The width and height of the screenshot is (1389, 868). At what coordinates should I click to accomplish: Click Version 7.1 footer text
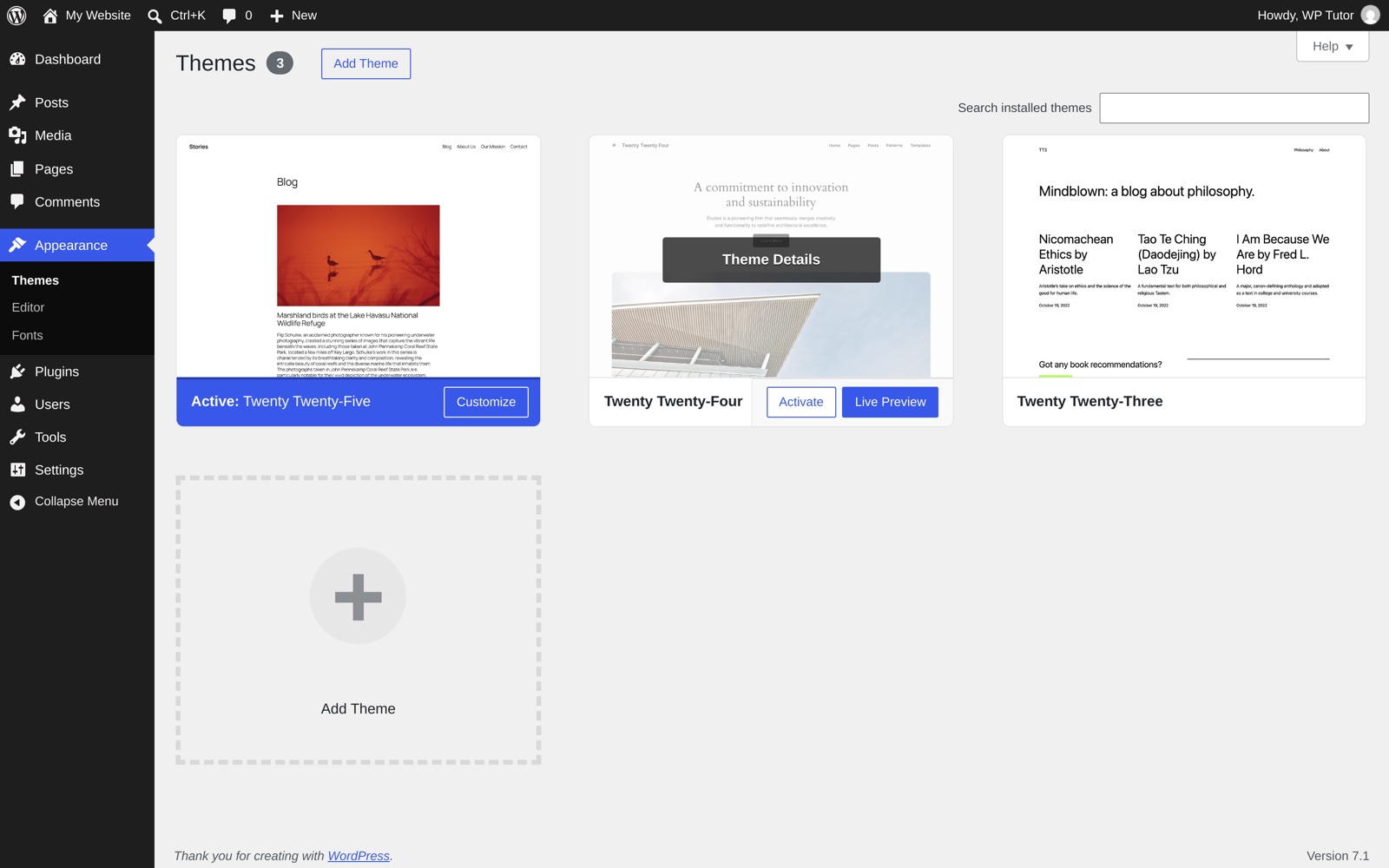point(1338,856)
